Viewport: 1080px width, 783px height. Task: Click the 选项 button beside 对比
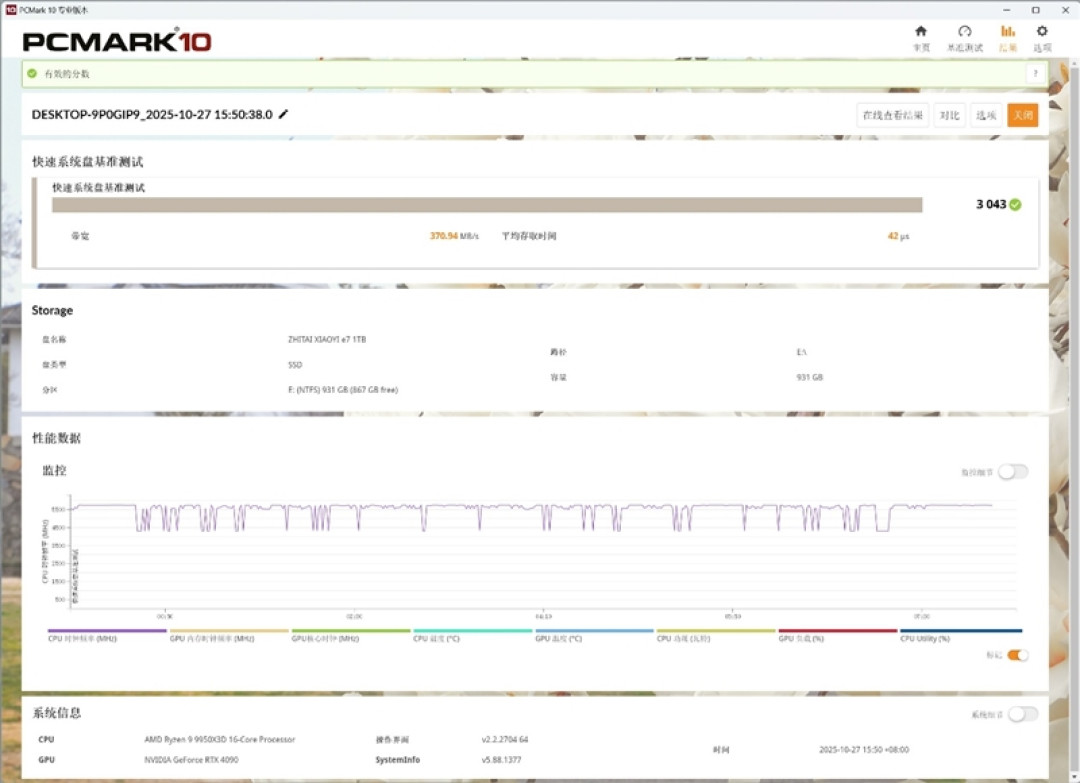(x=986, y=115)
